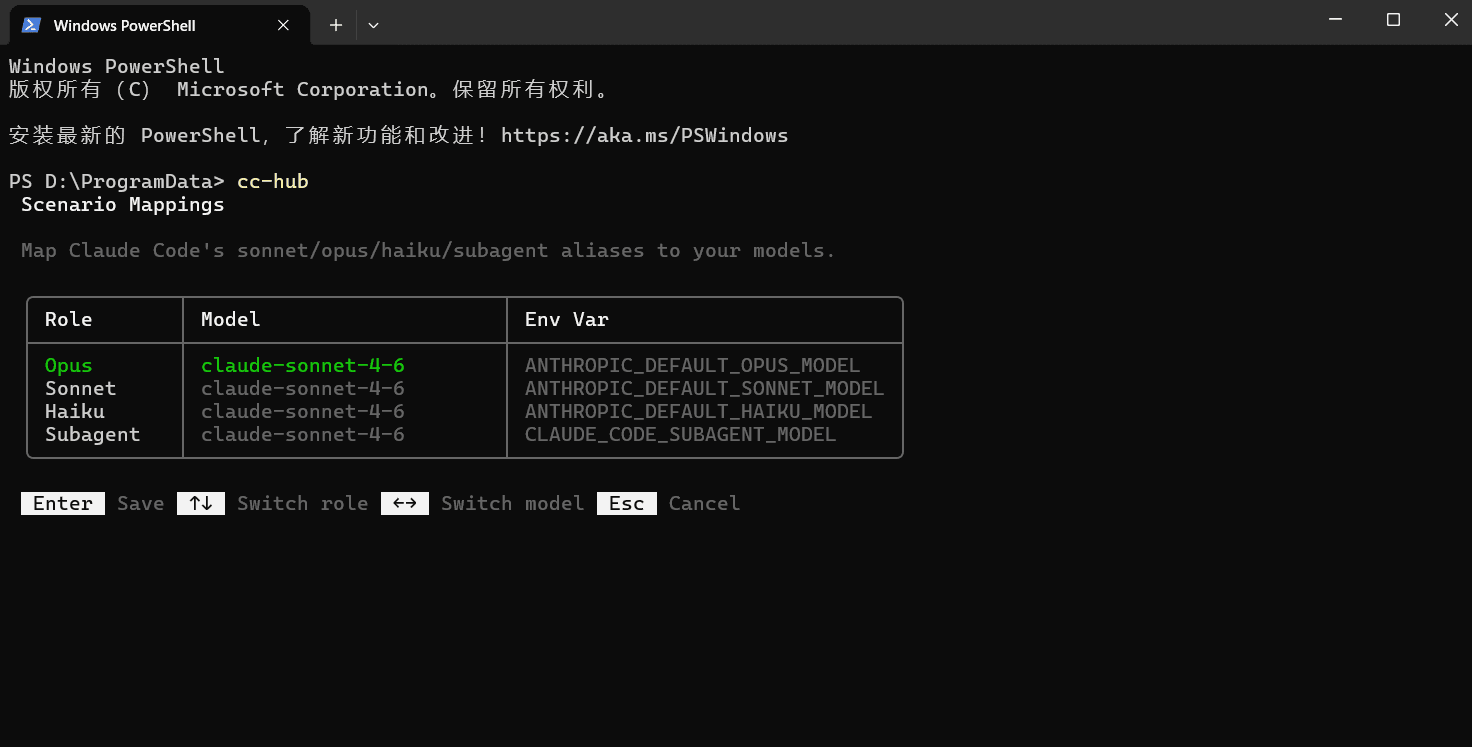The image size is (1472, 747).
Task: Click the green claude-sonnet-4-6 model for Opus
Action: tap(303, 365)
